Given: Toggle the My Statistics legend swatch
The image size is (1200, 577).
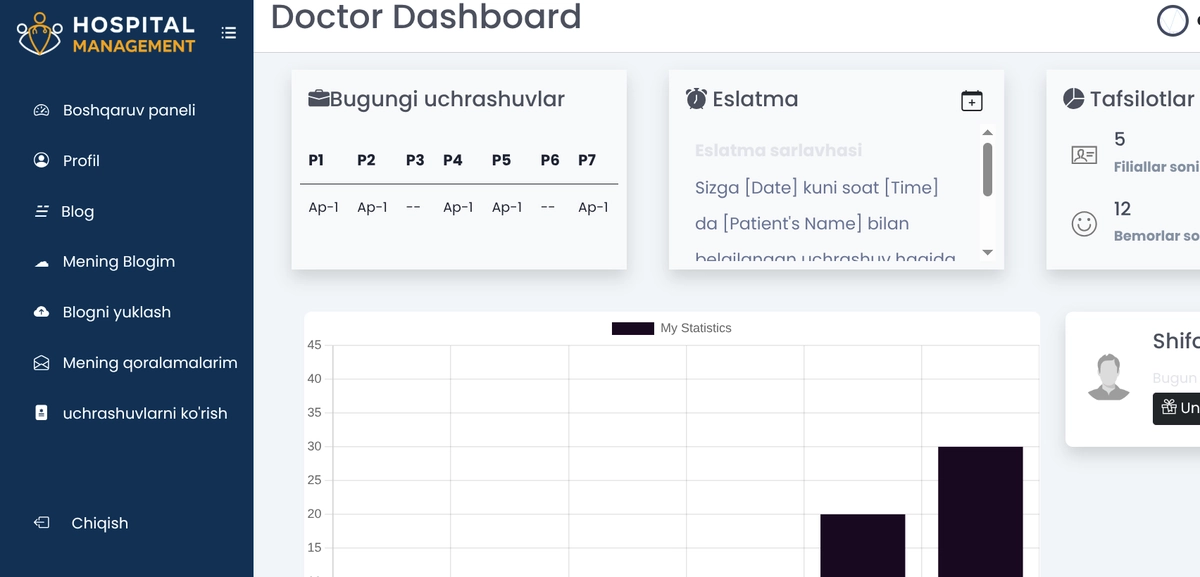Looking at the screenshot, I should click(x=632, y=328).
